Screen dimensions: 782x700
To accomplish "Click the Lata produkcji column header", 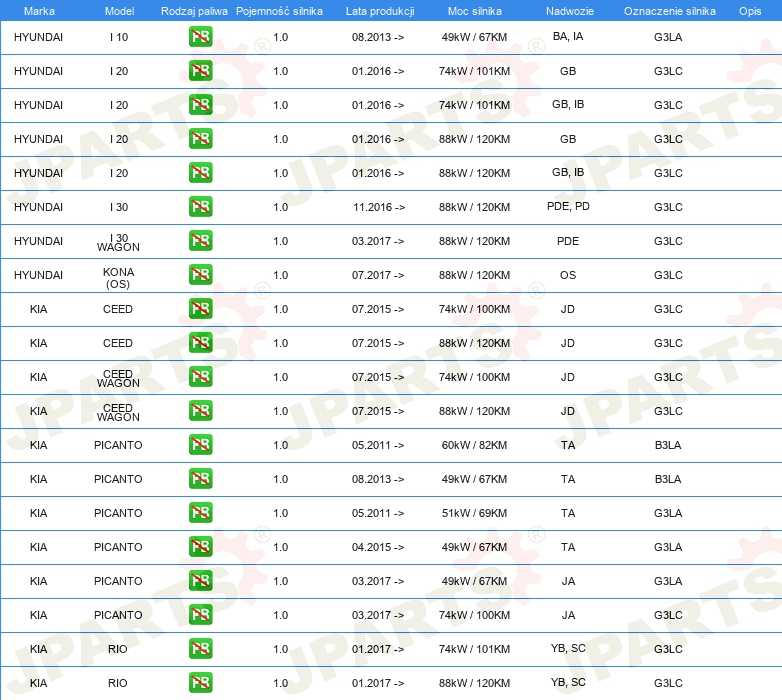I will tap(380, 11).
